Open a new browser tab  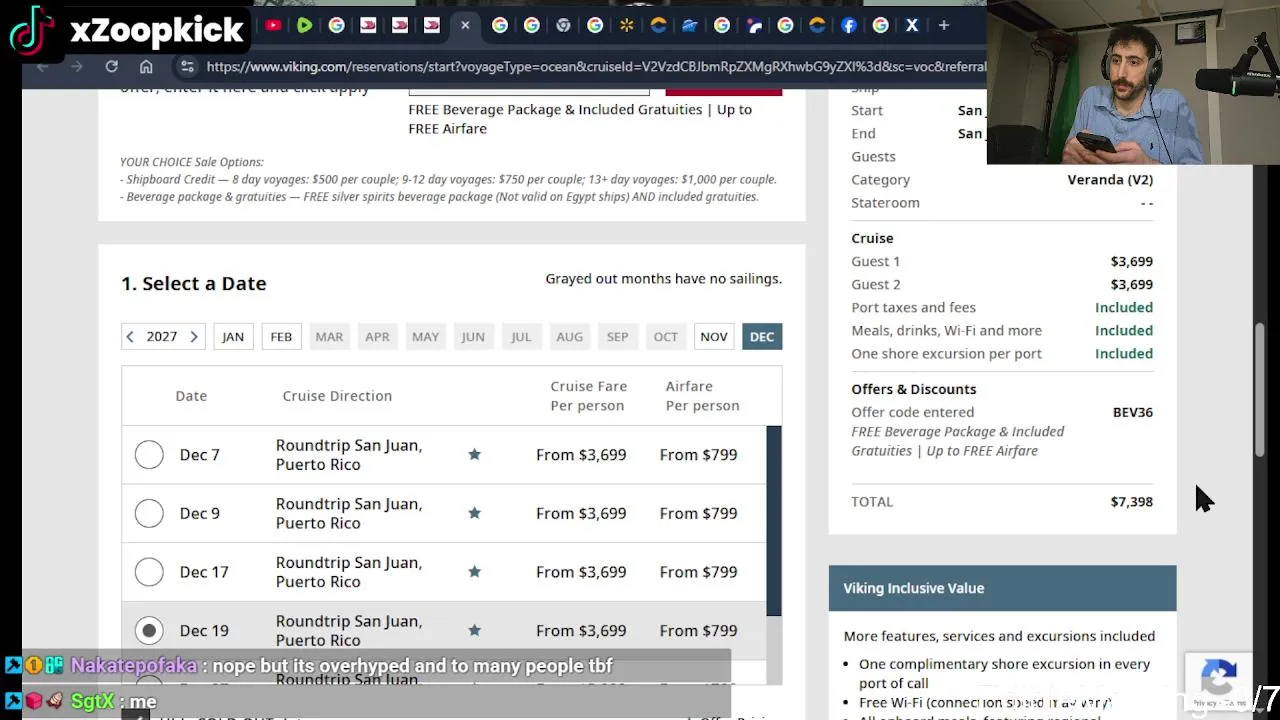(943, 25)
